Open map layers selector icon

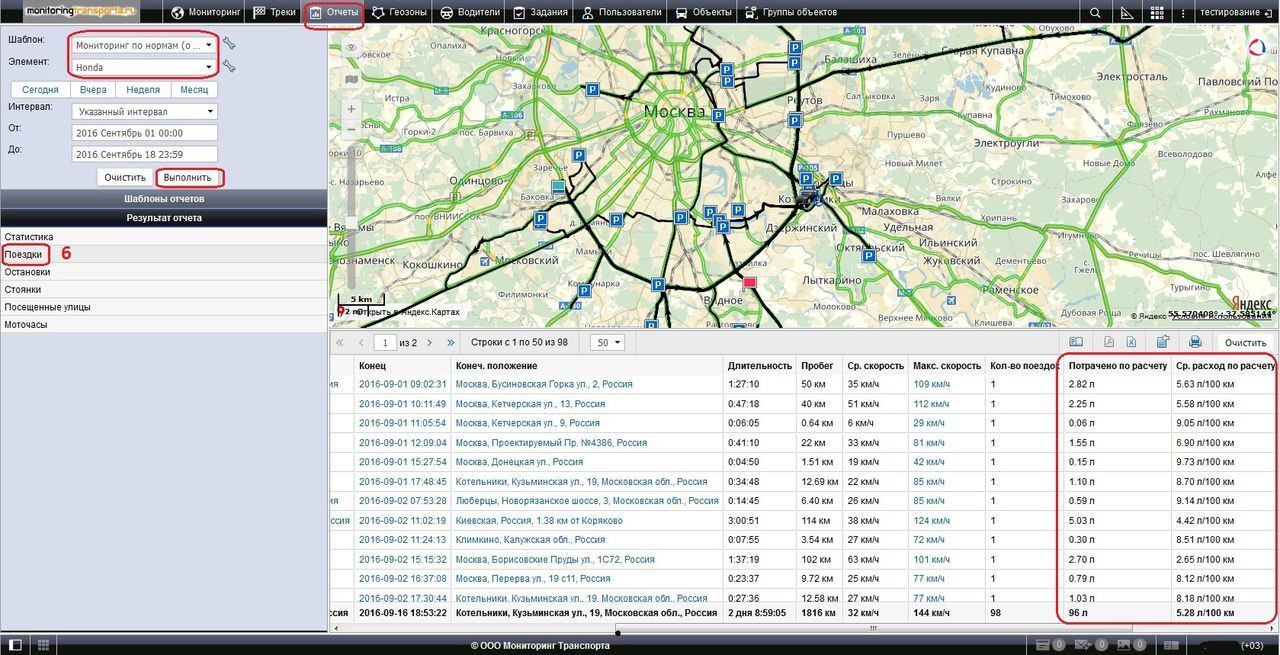(351, 79)
